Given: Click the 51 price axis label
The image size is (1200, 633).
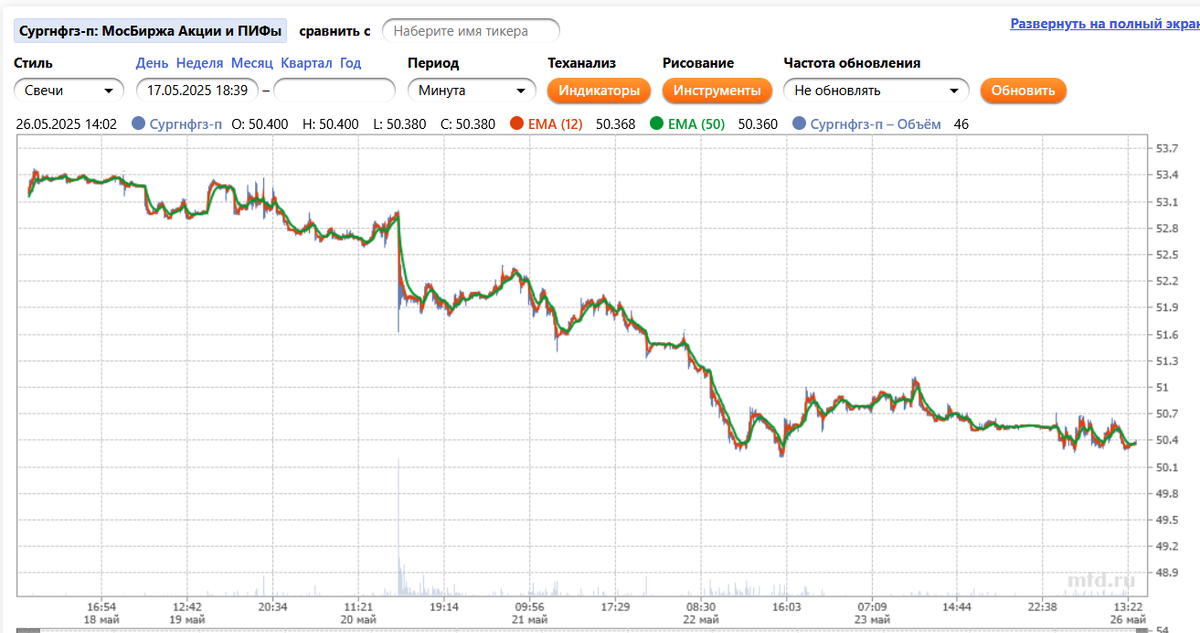Looking at the screenshot, I should pyautogui.click(x=1162, y=387).
